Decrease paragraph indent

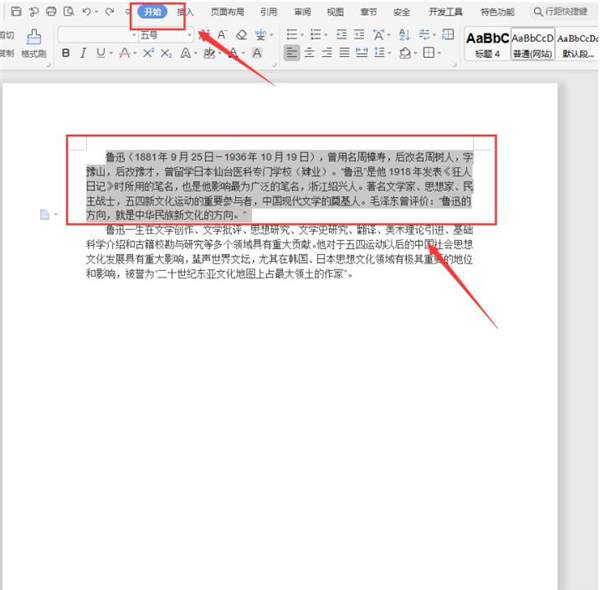click(x=341, y=35)
